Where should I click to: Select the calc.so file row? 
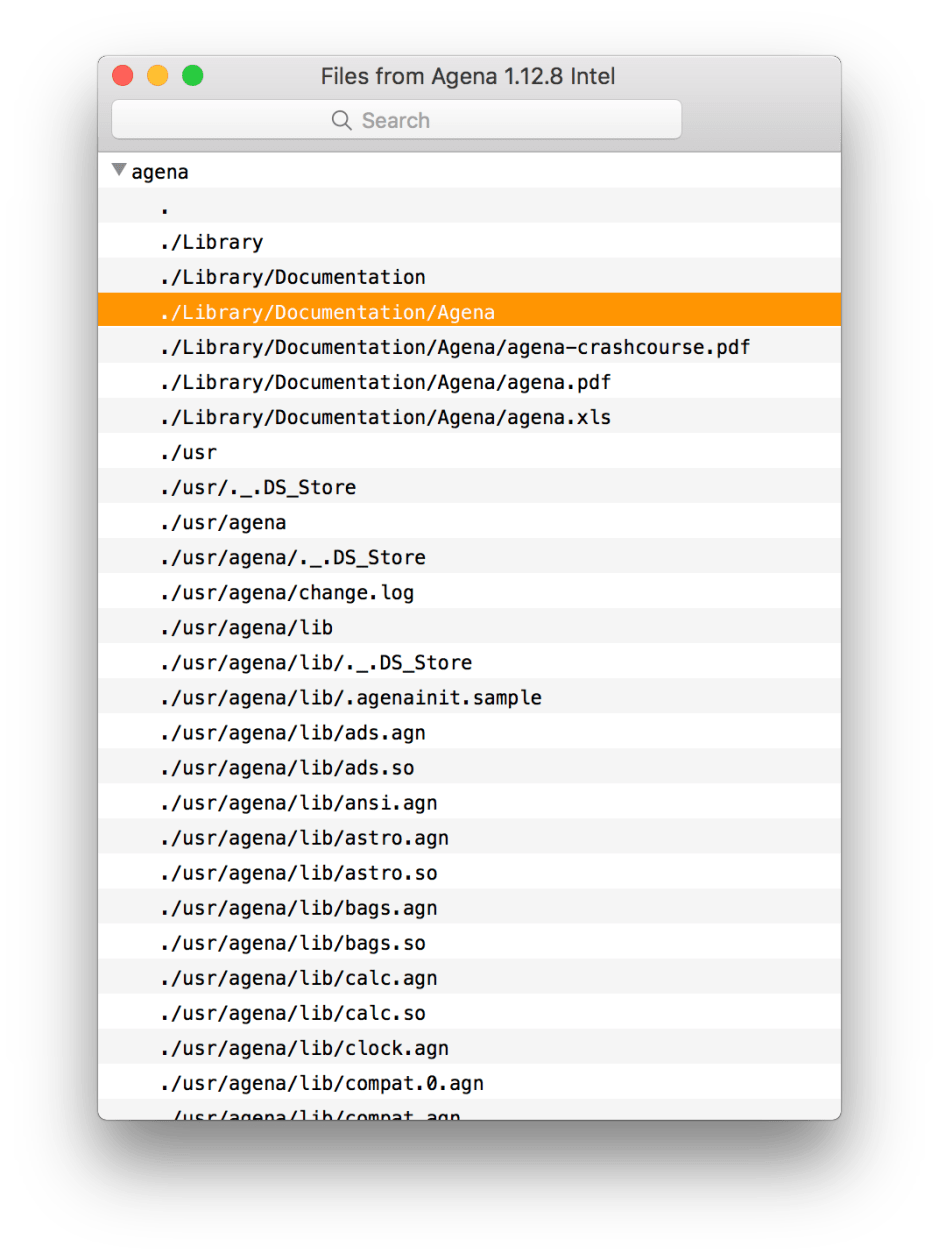coord(290,1012)
